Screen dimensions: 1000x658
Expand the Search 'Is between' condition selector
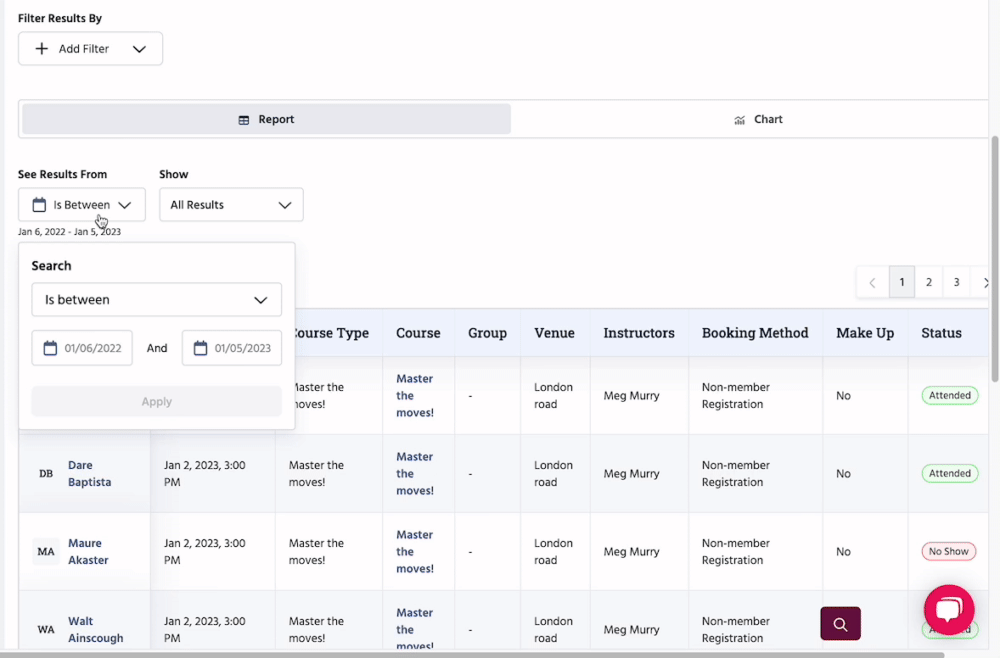click(x=157, y=300)
